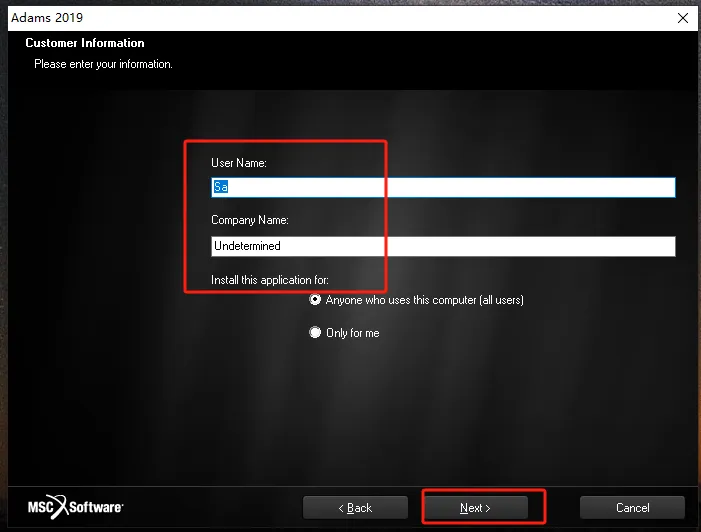Click the 'User Name:' label
Image resolution: width=701 pixels, height=532 pixels.
(x=239, y=163)
